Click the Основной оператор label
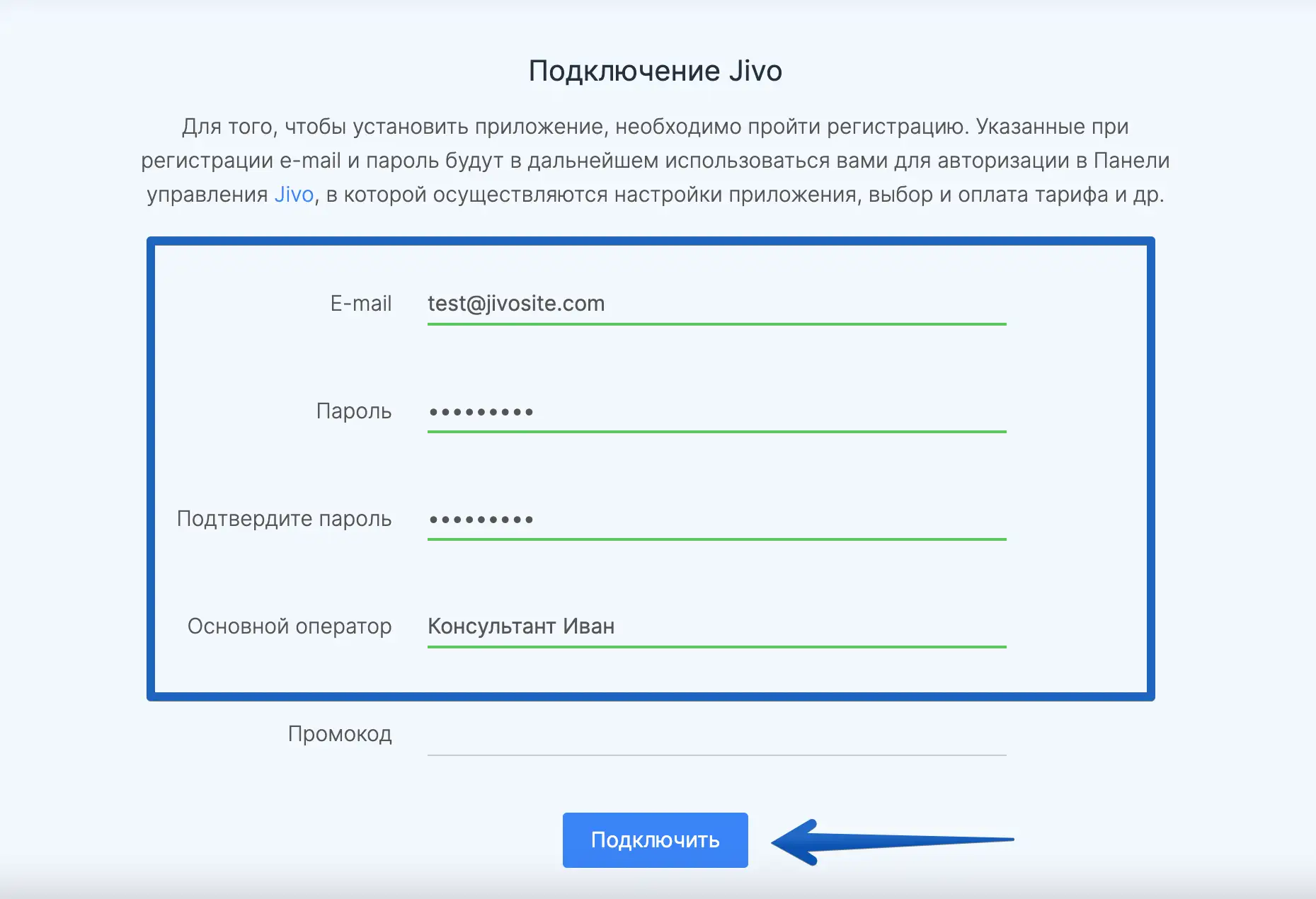This screenshot has width=1316, height=899. pyautogui.click(x=289, y=626)
